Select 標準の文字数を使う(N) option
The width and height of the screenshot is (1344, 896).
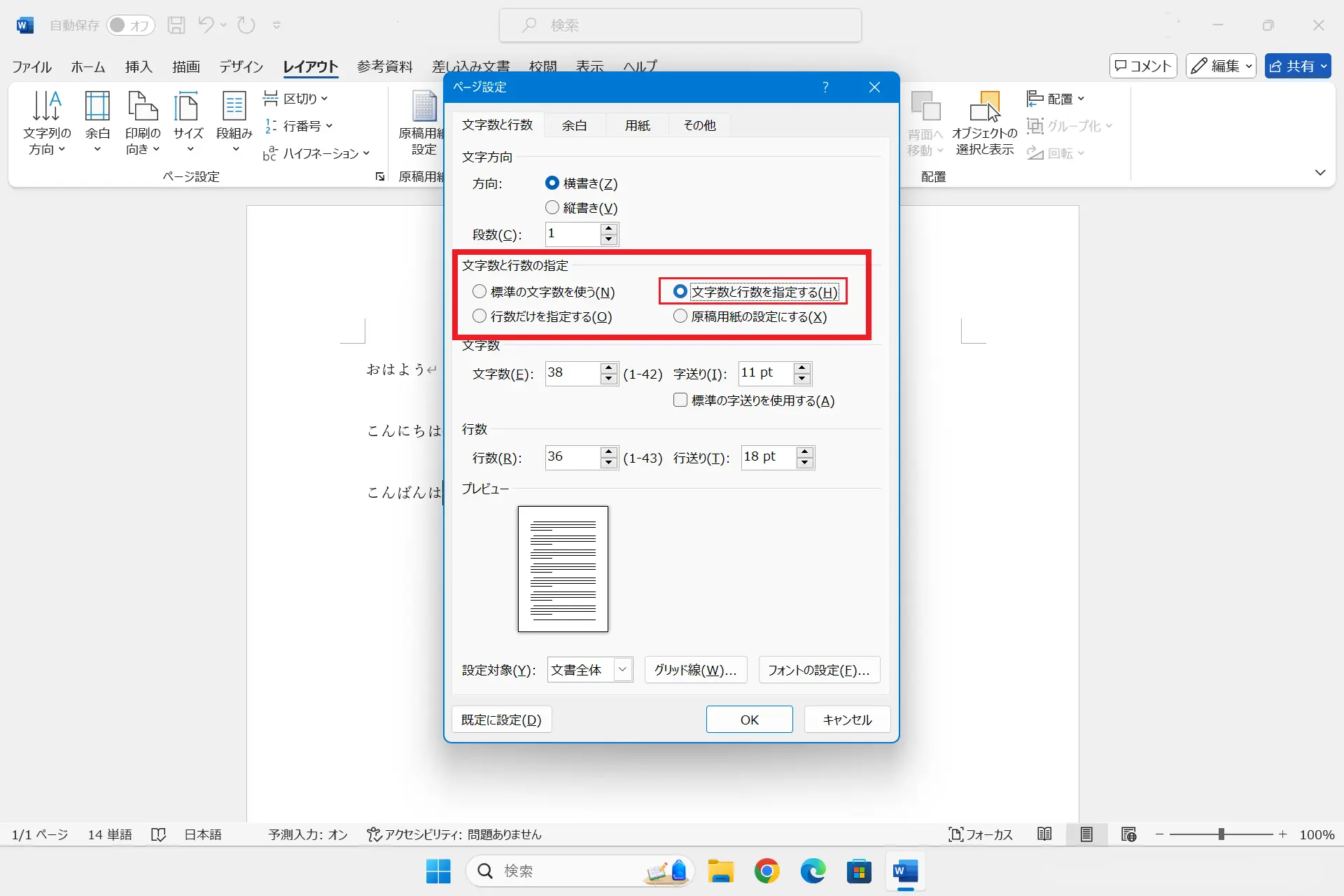click(479, 292)
